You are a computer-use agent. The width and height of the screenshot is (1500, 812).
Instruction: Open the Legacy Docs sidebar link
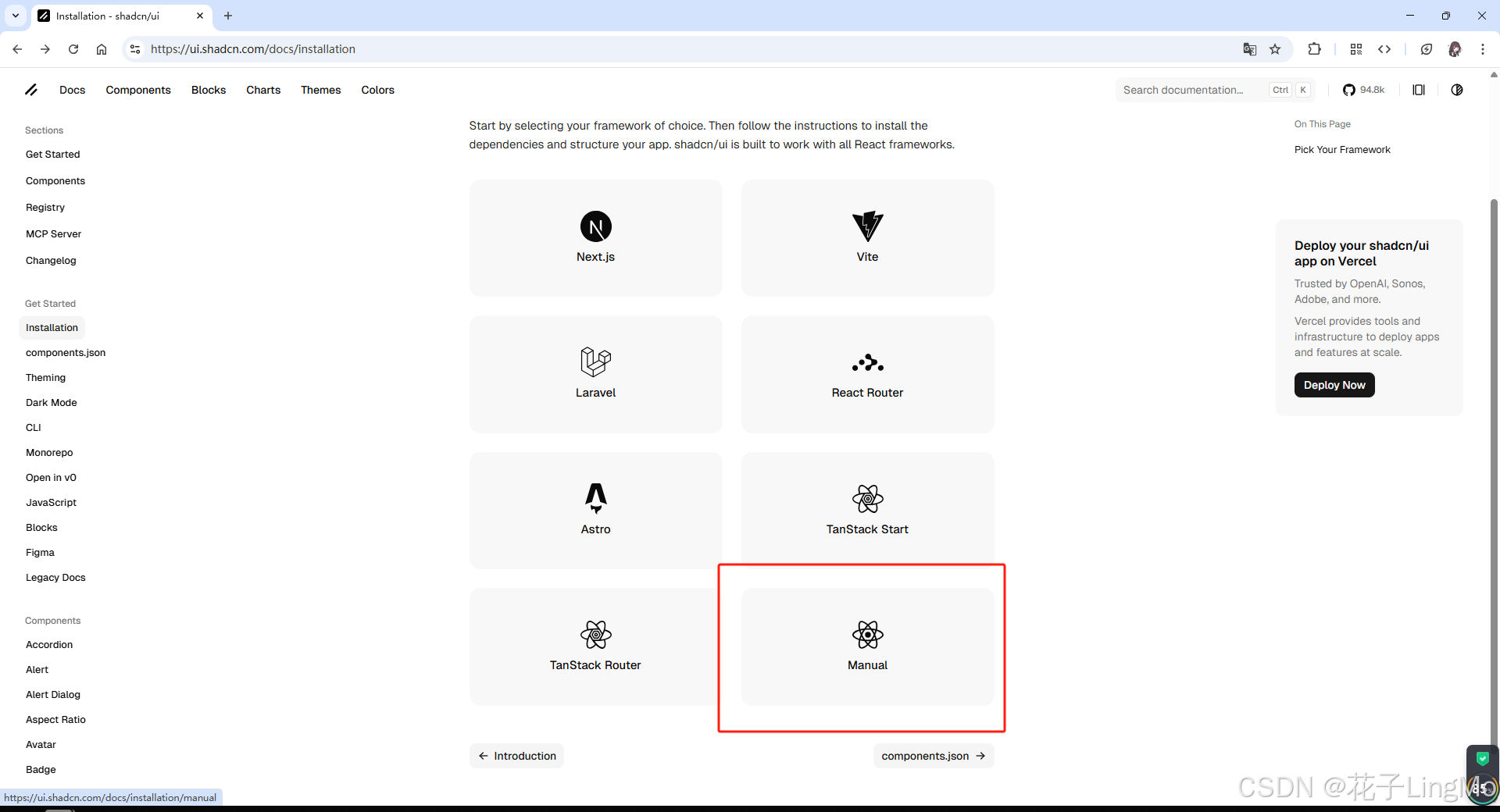pos(55,578)
